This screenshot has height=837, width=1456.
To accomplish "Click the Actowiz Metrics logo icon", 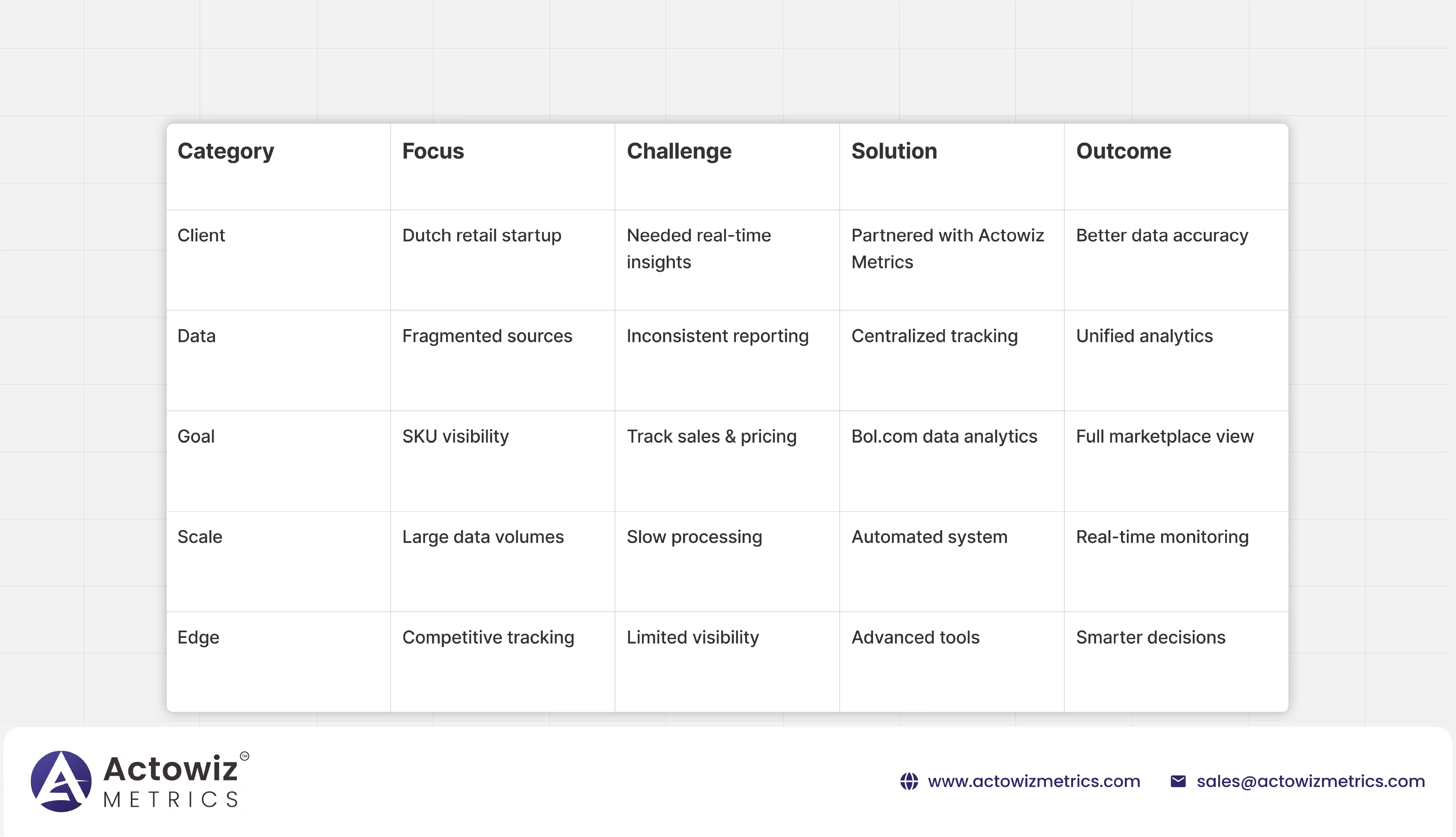I will [x=61, y=781].
